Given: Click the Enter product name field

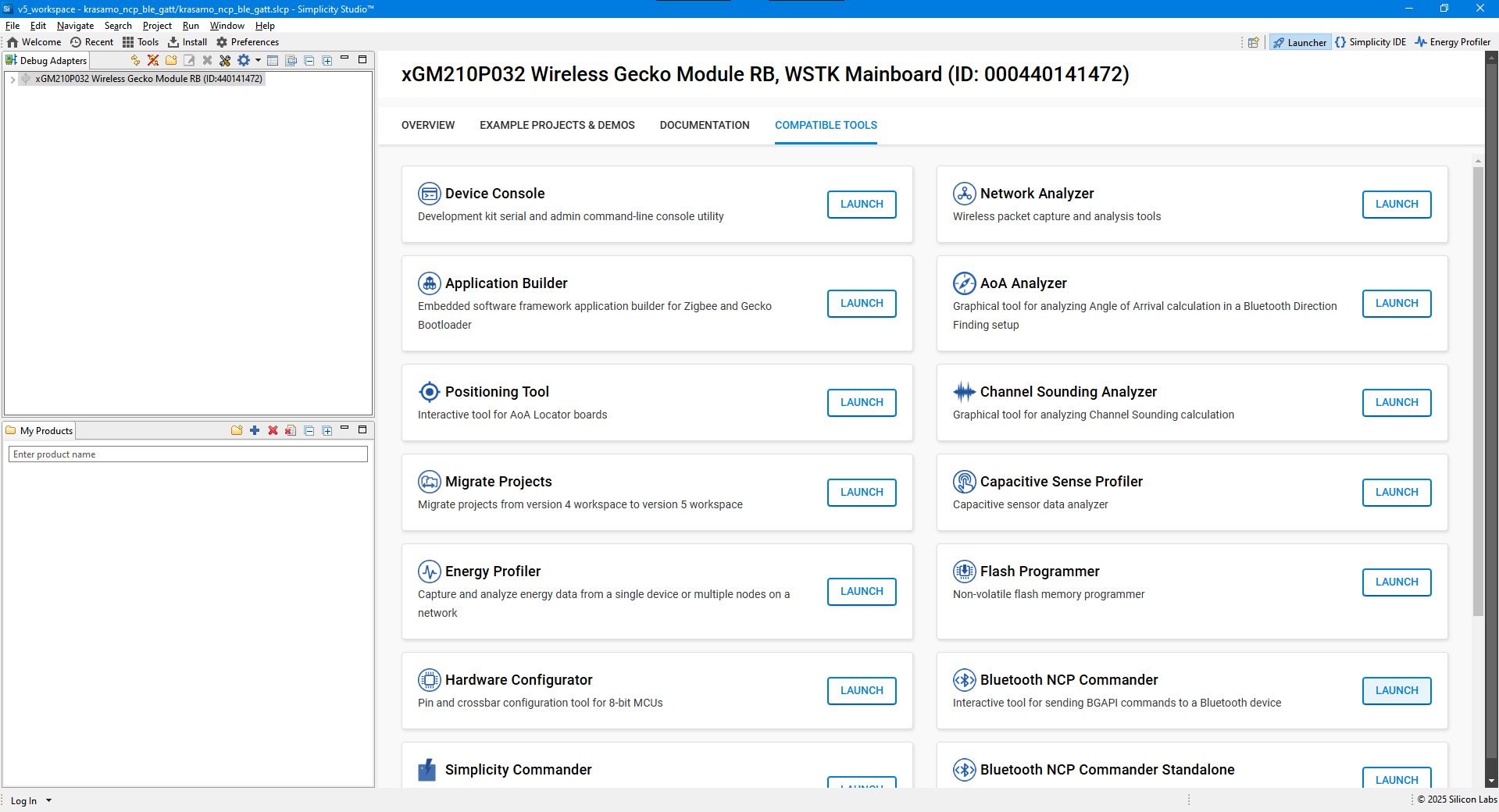Looking at the screenshot, I should (x=188, y=454).
